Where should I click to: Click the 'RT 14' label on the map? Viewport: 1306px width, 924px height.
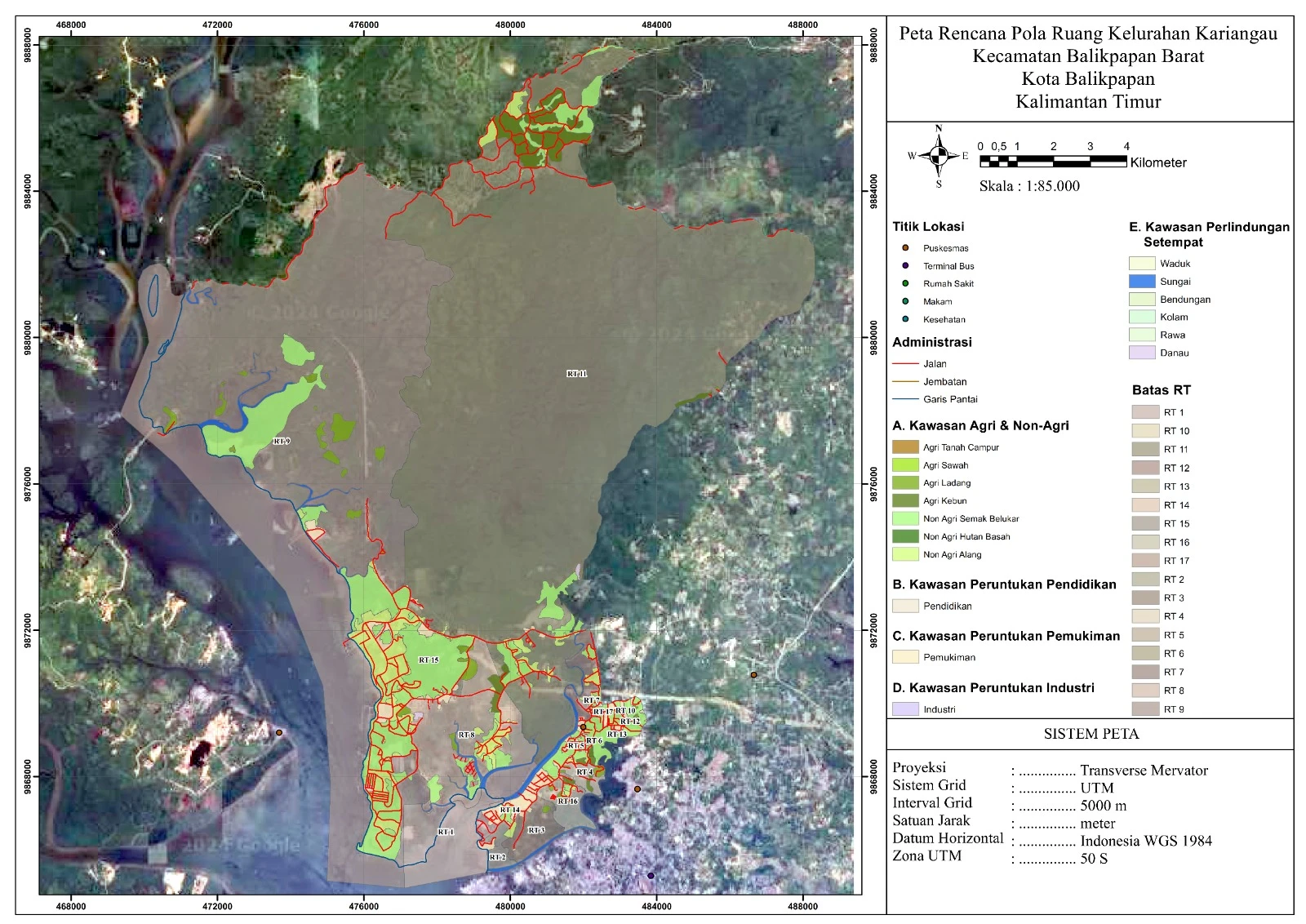click(x=509, y=811)
